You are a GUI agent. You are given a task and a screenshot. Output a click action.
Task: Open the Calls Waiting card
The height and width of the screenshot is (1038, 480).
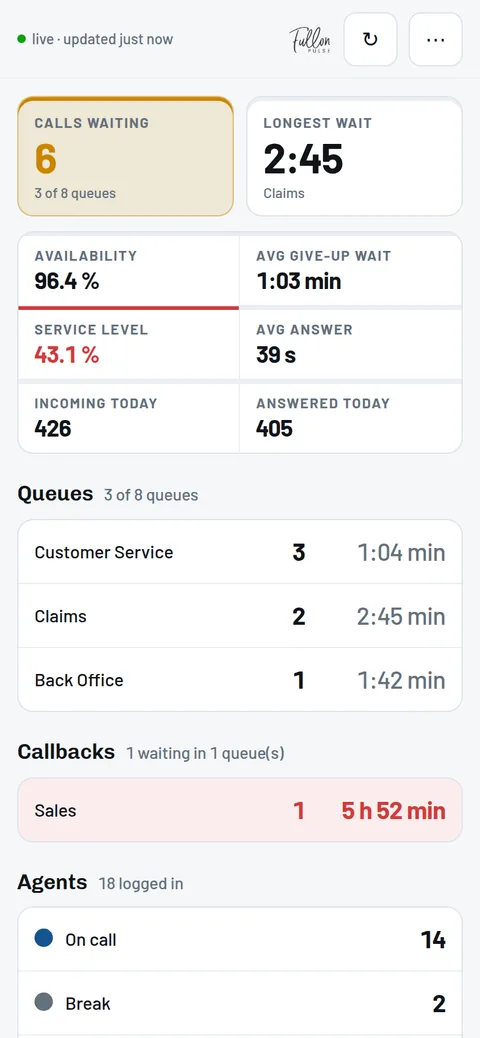pos(126,156)
